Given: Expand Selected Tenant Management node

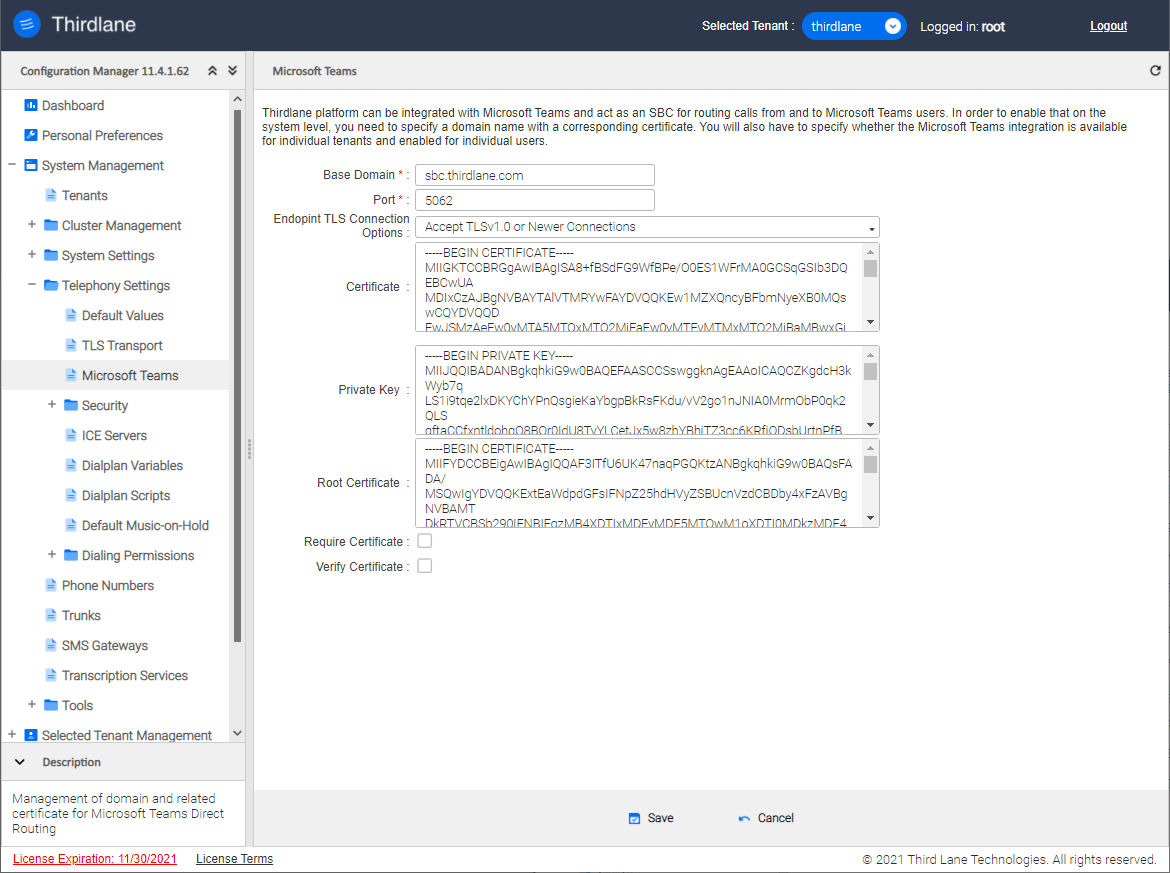Looking at the screenshot, I should click(11, 734).
